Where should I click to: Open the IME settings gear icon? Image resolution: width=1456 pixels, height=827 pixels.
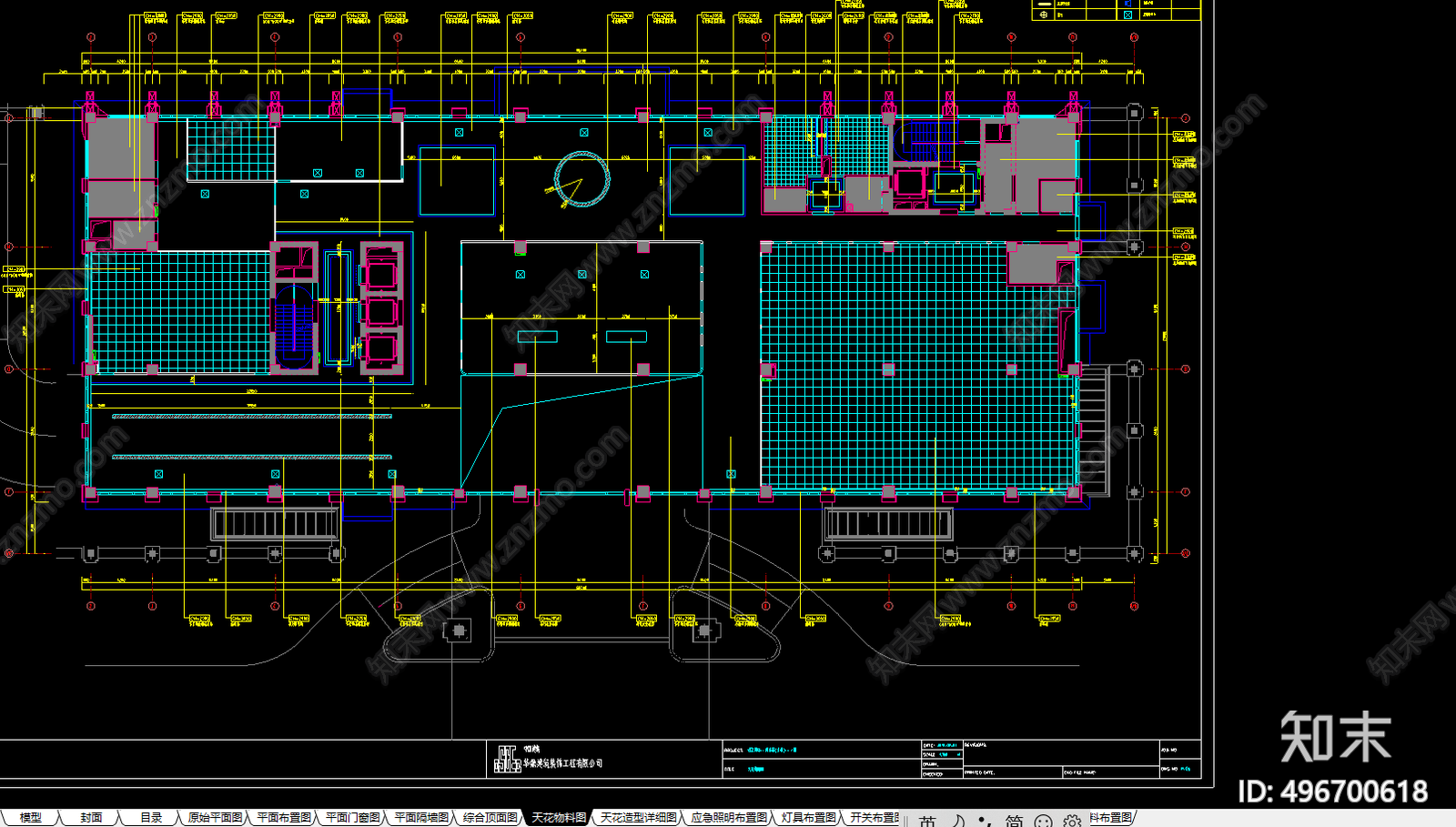[1072, 821]
